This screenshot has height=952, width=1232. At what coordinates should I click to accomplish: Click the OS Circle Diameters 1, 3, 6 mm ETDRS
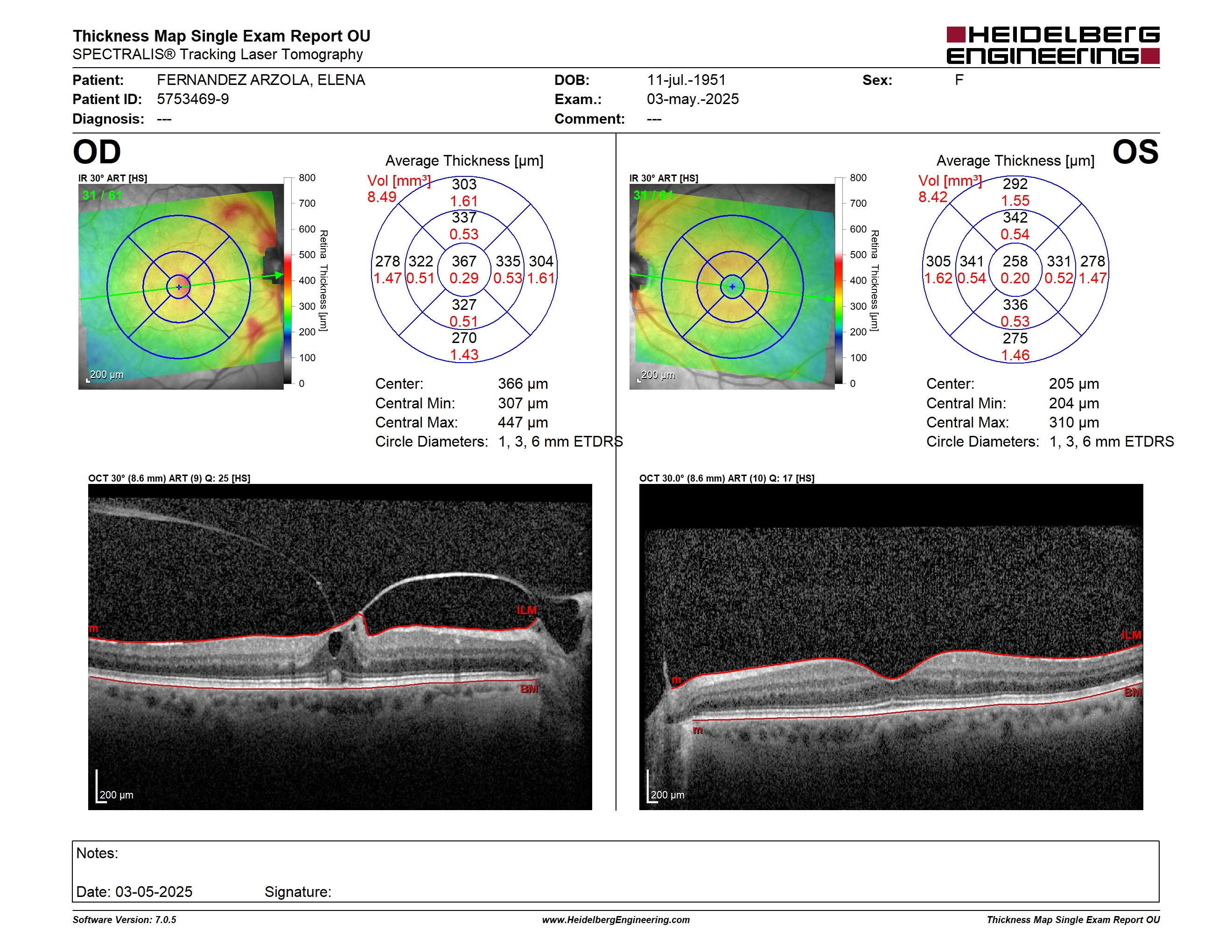pos(1112,441)
